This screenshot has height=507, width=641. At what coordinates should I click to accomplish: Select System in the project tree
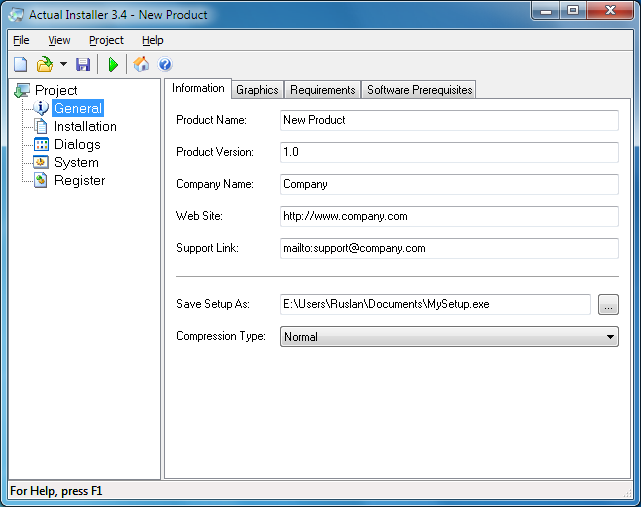[x=76, y=162]
